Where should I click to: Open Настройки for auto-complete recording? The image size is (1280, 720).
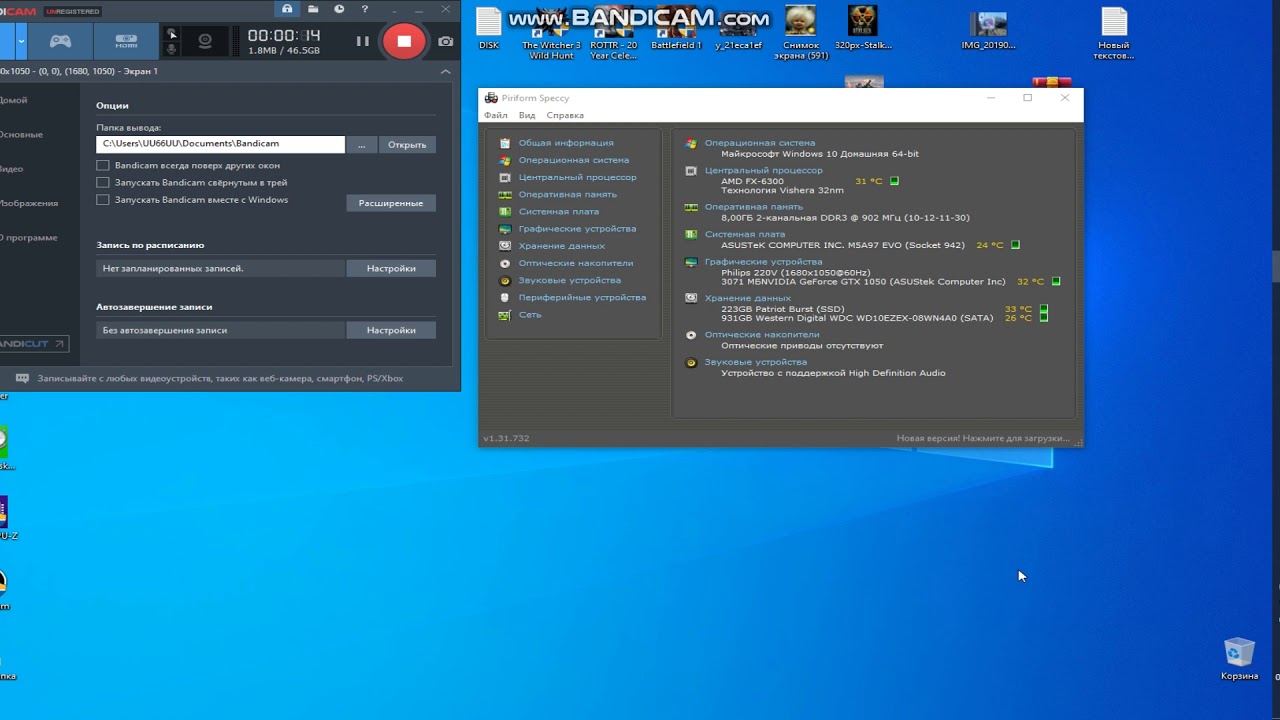pyautogui.click(x=391, y=330)
